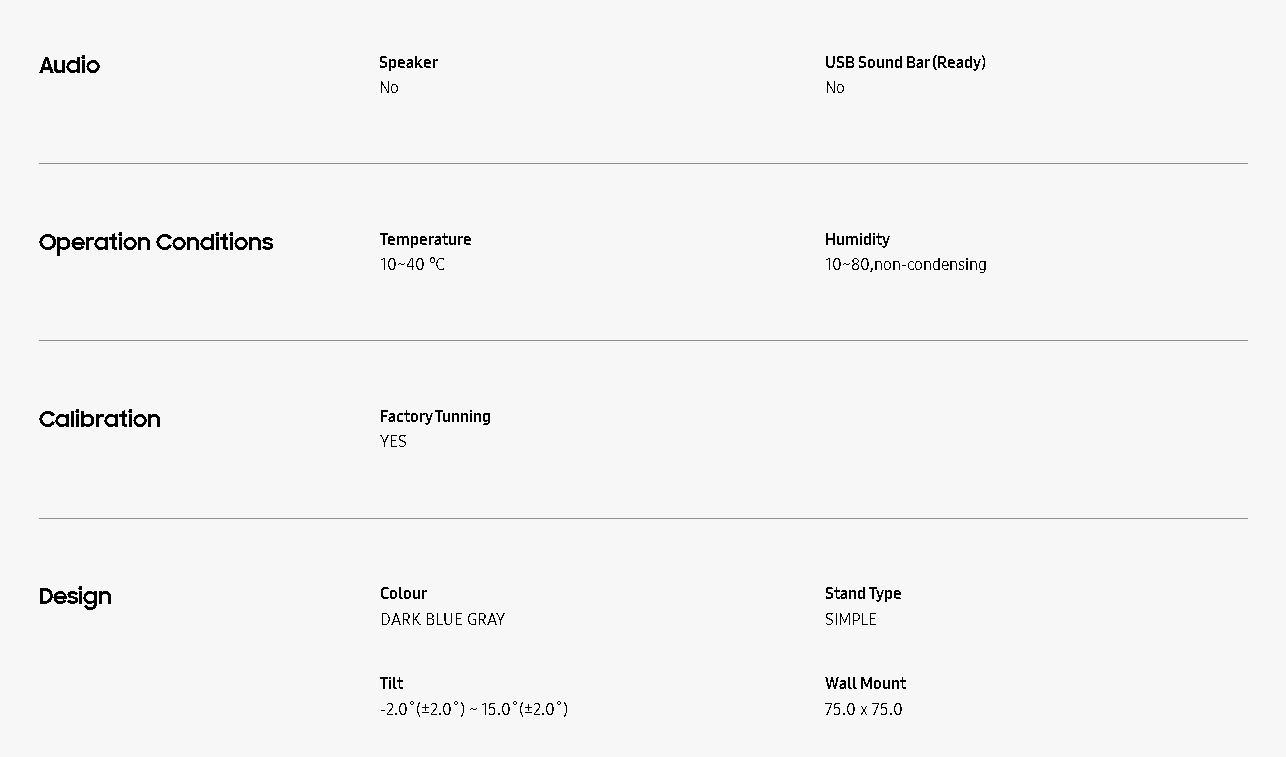The image size is (1286, 757).
Task: Select the Stand Type label
Action: point(863,593)
